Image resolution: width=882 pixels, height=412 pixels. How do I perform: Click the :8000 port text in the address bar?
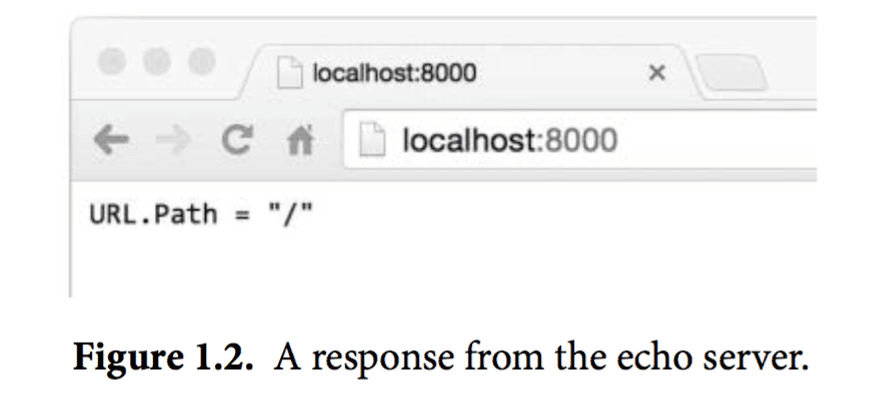click(577, 140)
